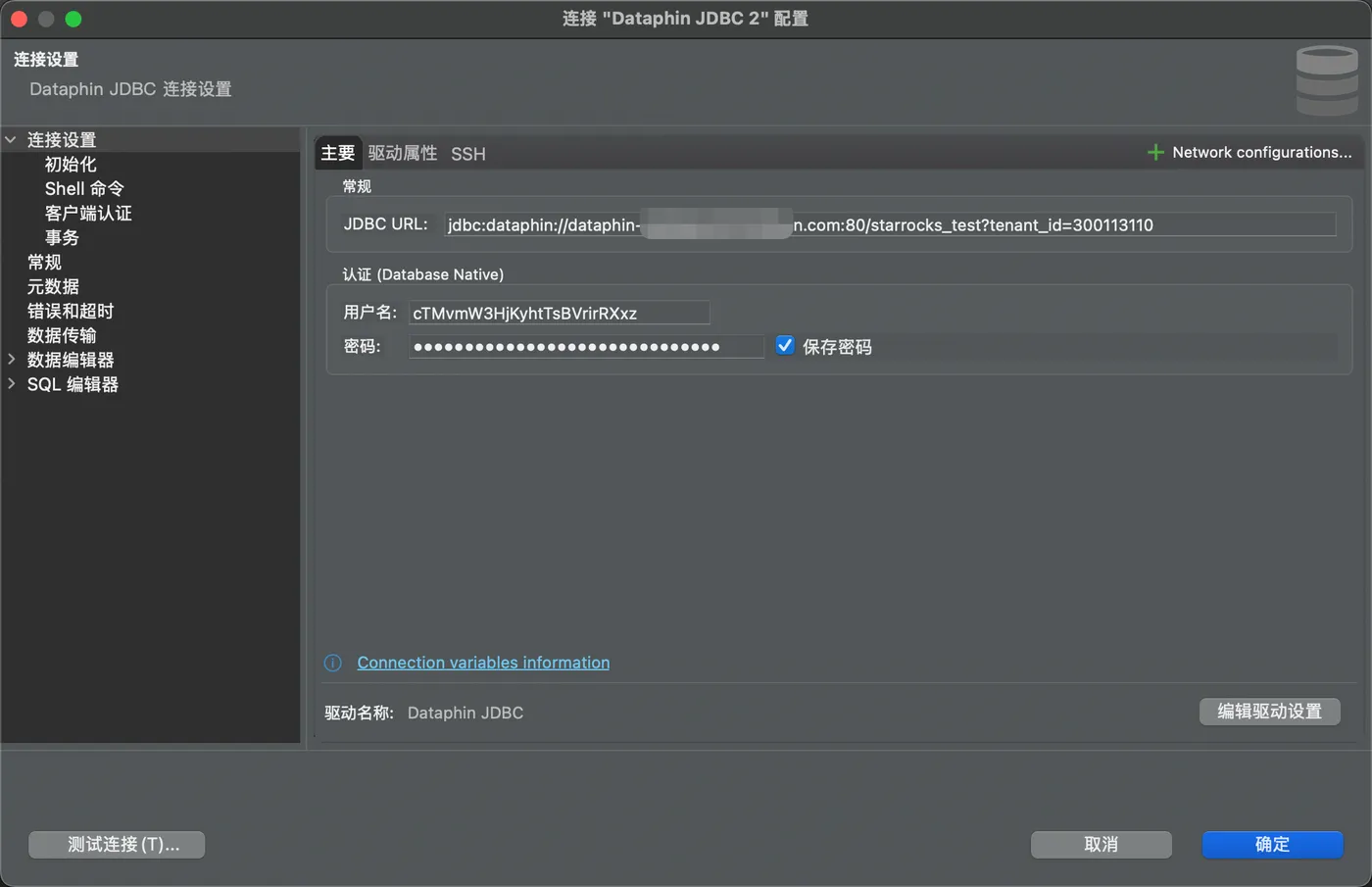Viewport: 1372px width, 887px height.
Task: Click the Dataphin JDBC driver name text
Action: (x=465, y=714)
